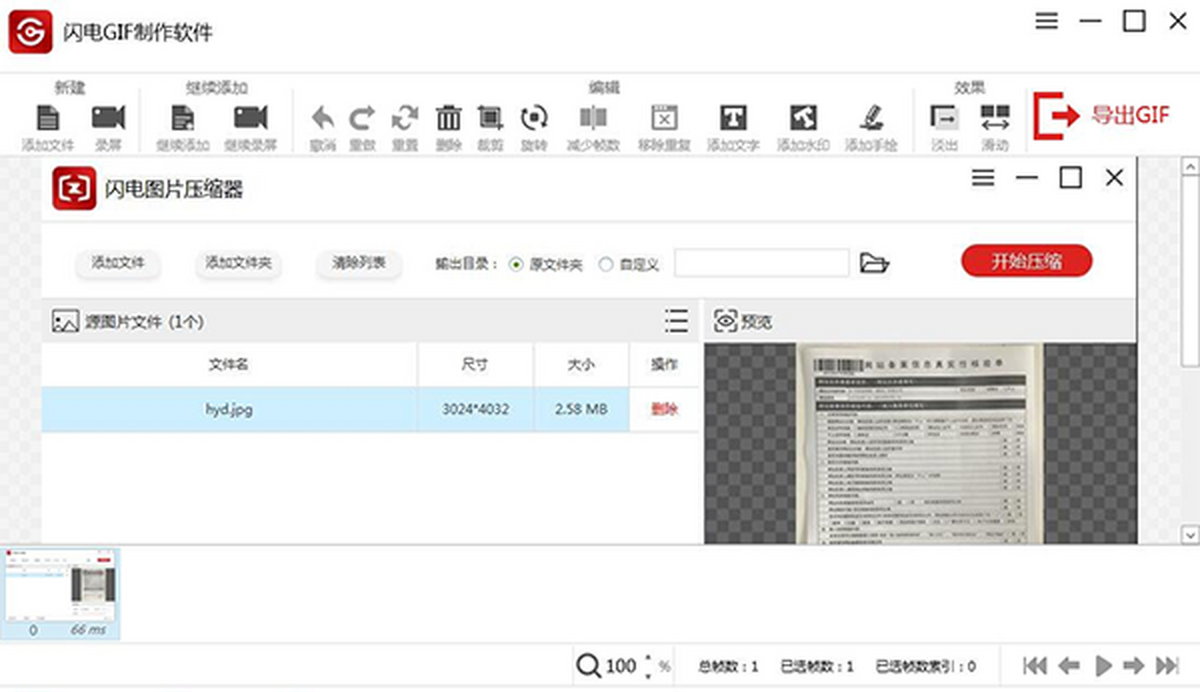Viewport: 1200px width, 692px height.
Task: Select the 添加文字 add text tool
Action: point(733,119)
